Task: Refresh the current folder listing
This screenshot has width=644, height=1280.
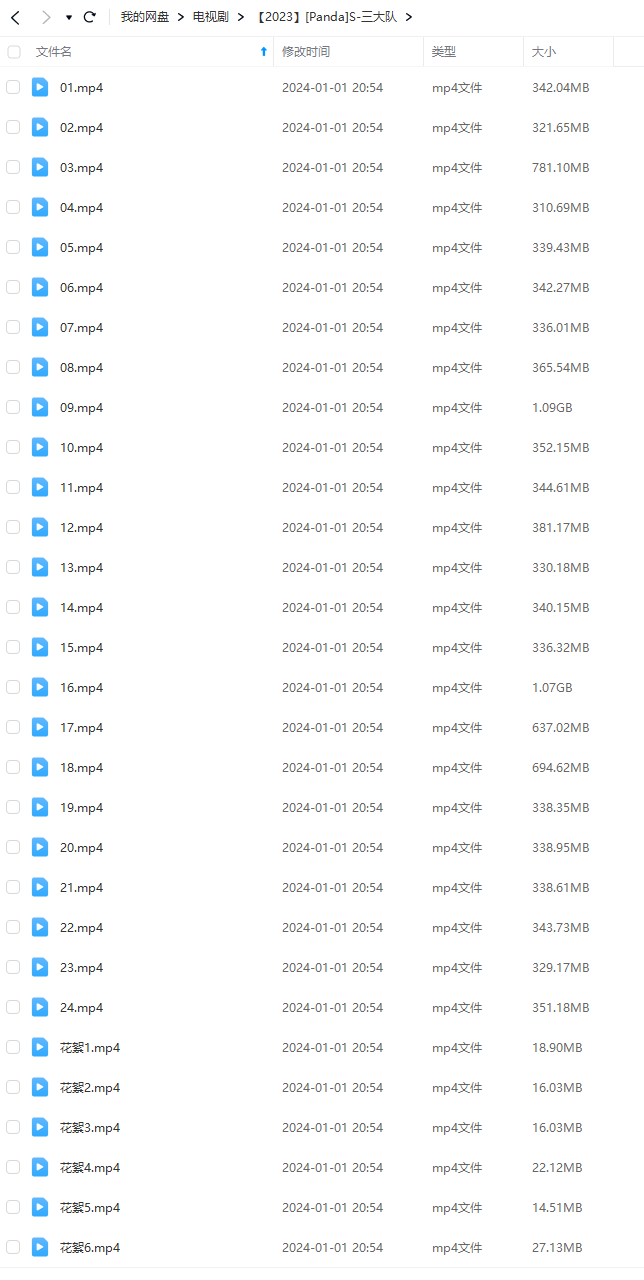Action: click(x=90, y=17)
